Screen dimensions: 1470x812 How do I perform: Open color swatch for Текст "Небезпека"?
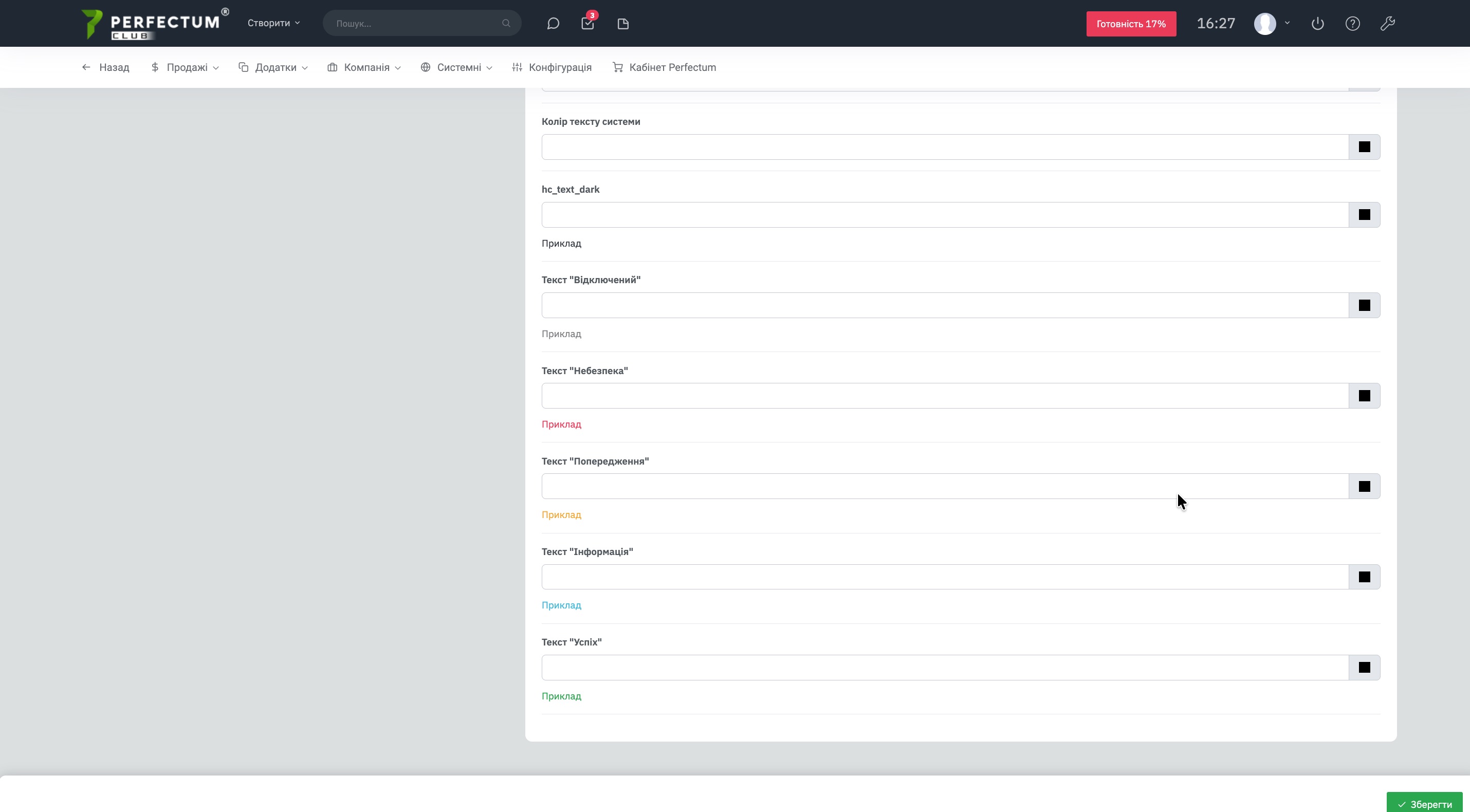(x=1364, y=395)
